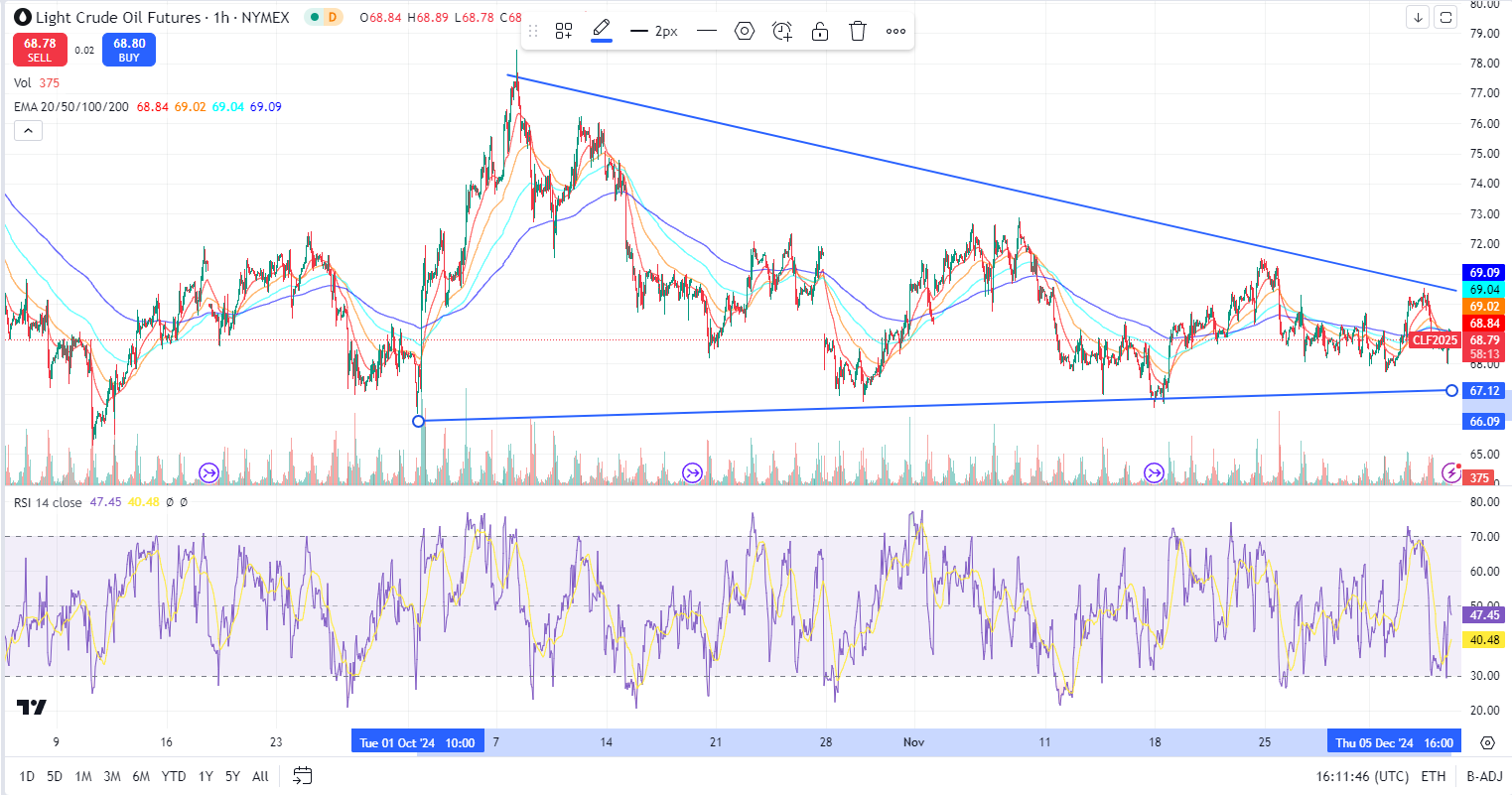Click the fullscreen chart frame icon
Image resolution: width=1512 pixels, height=795 pixels.
tap(1446, 17)
